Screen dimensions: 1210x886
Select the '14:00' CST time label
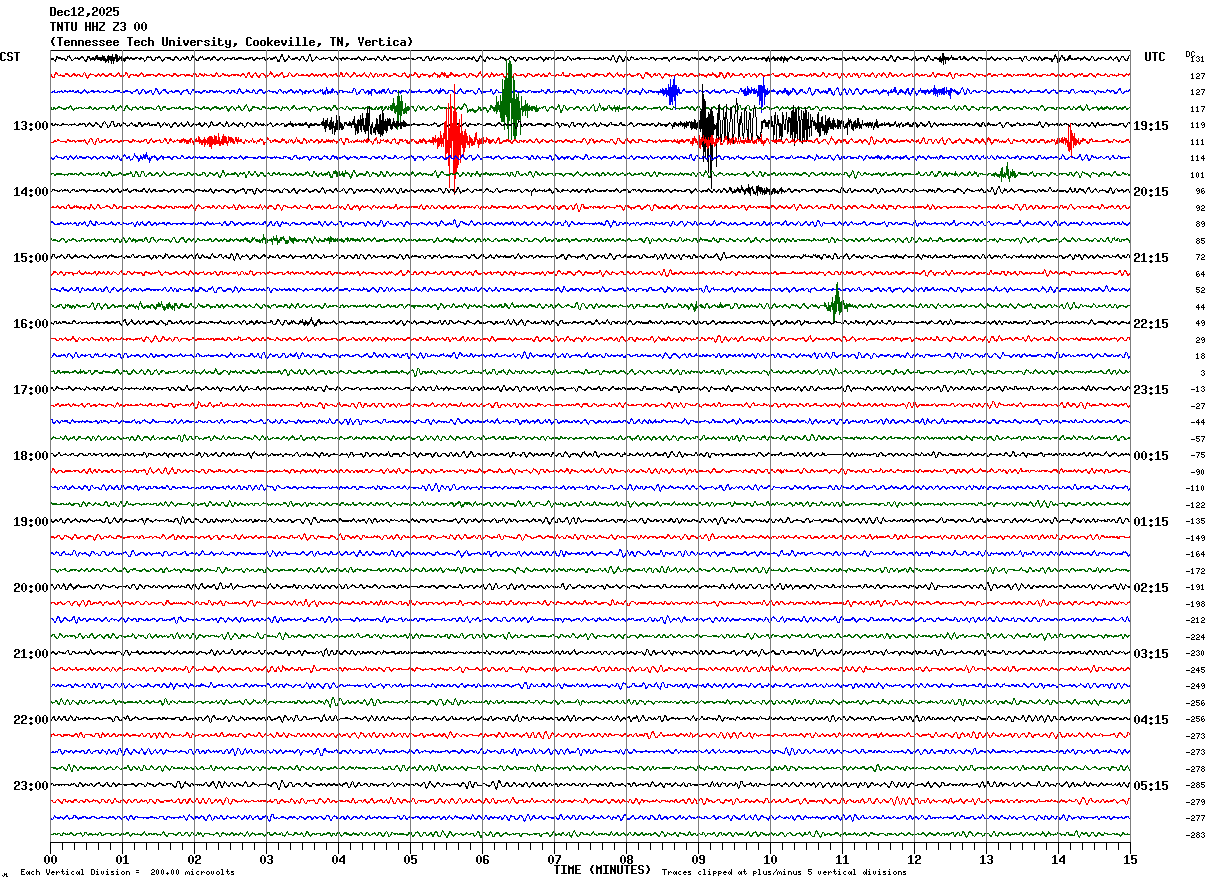point(31,192)
